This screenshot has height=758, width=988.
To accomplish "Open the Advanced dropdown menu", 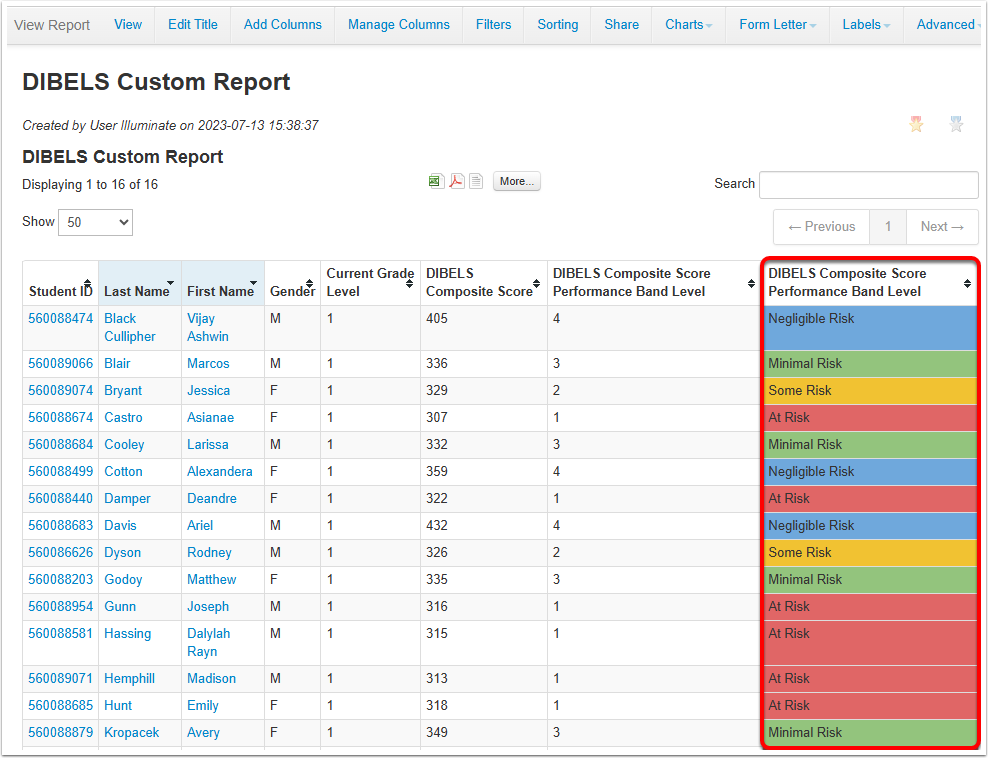I will 949,25.
